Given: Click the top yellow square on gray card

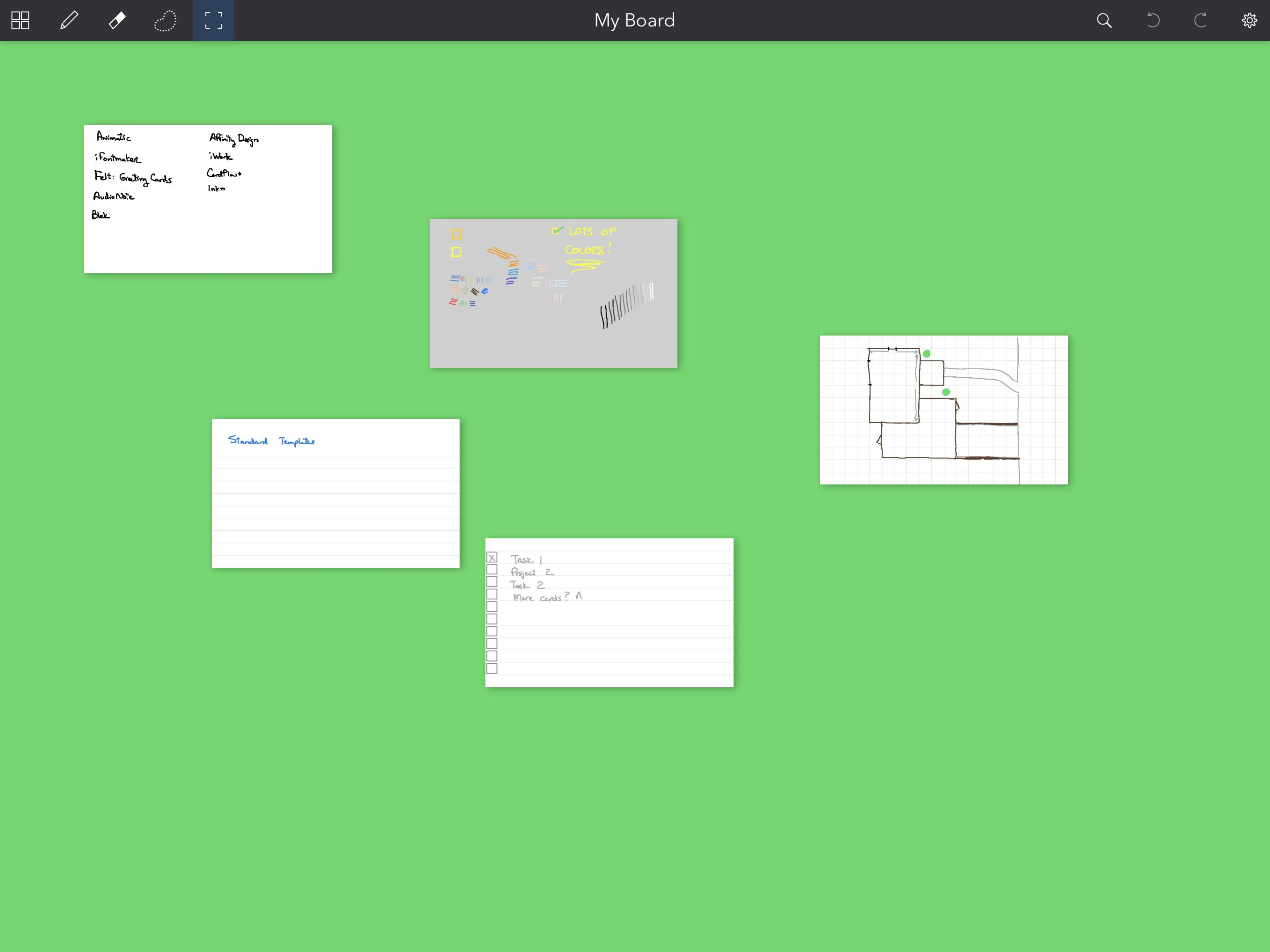Looking at the screenshot, I should coord(456,234).
